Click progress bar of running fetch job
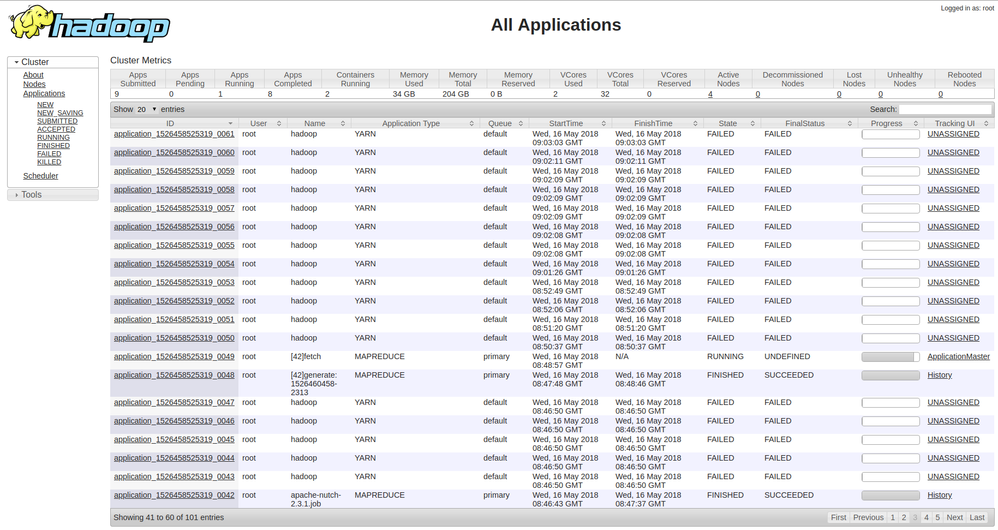The height and width of the screenshot is (530, 998). [x=890, y=357]
